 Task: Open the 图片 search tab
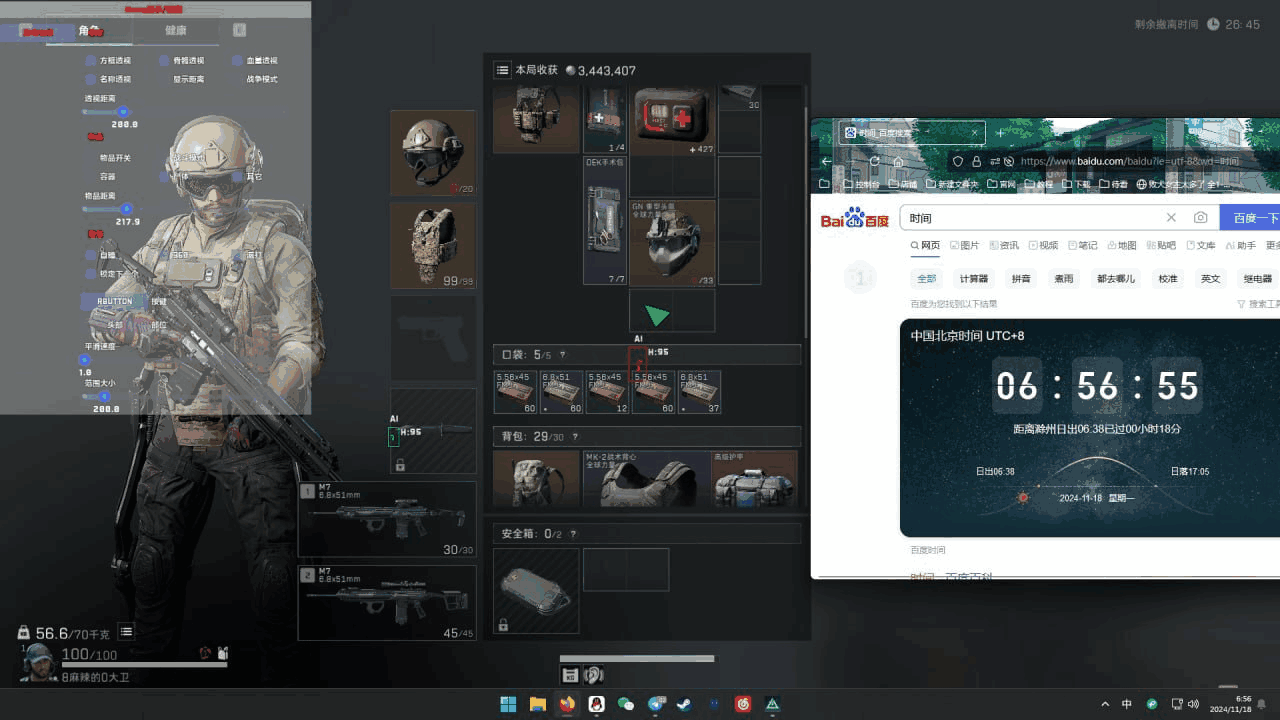click(x=965, y=245)
